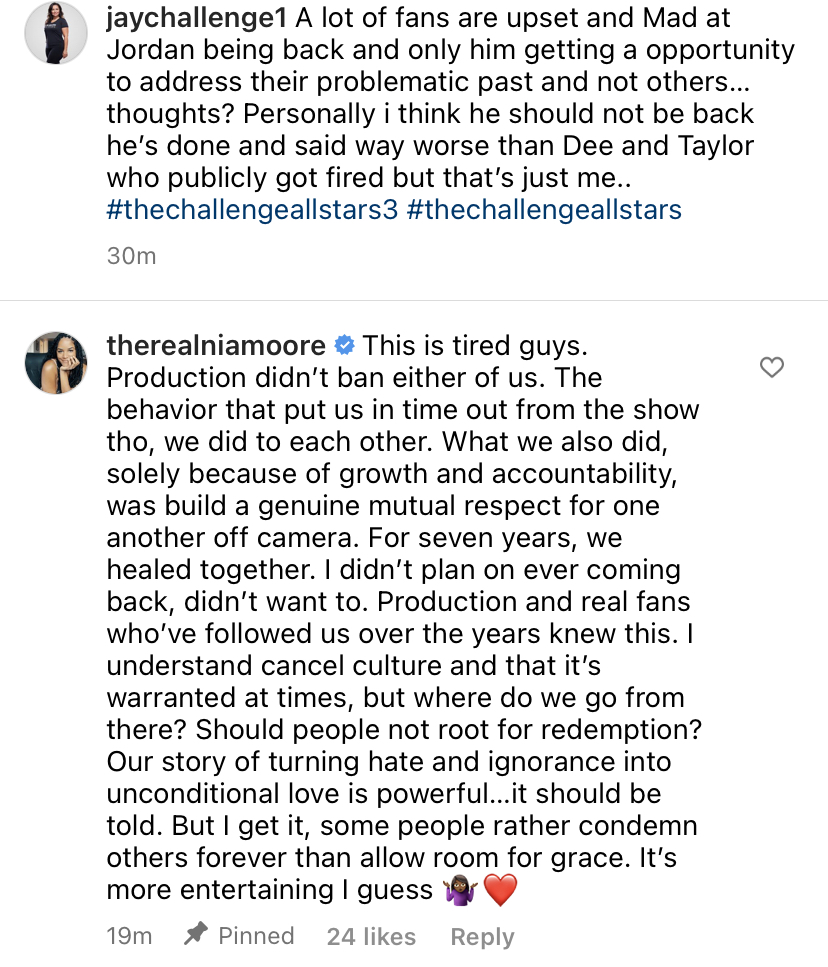
Task: Tap the therealniamoore username
Action: (216, 345)
